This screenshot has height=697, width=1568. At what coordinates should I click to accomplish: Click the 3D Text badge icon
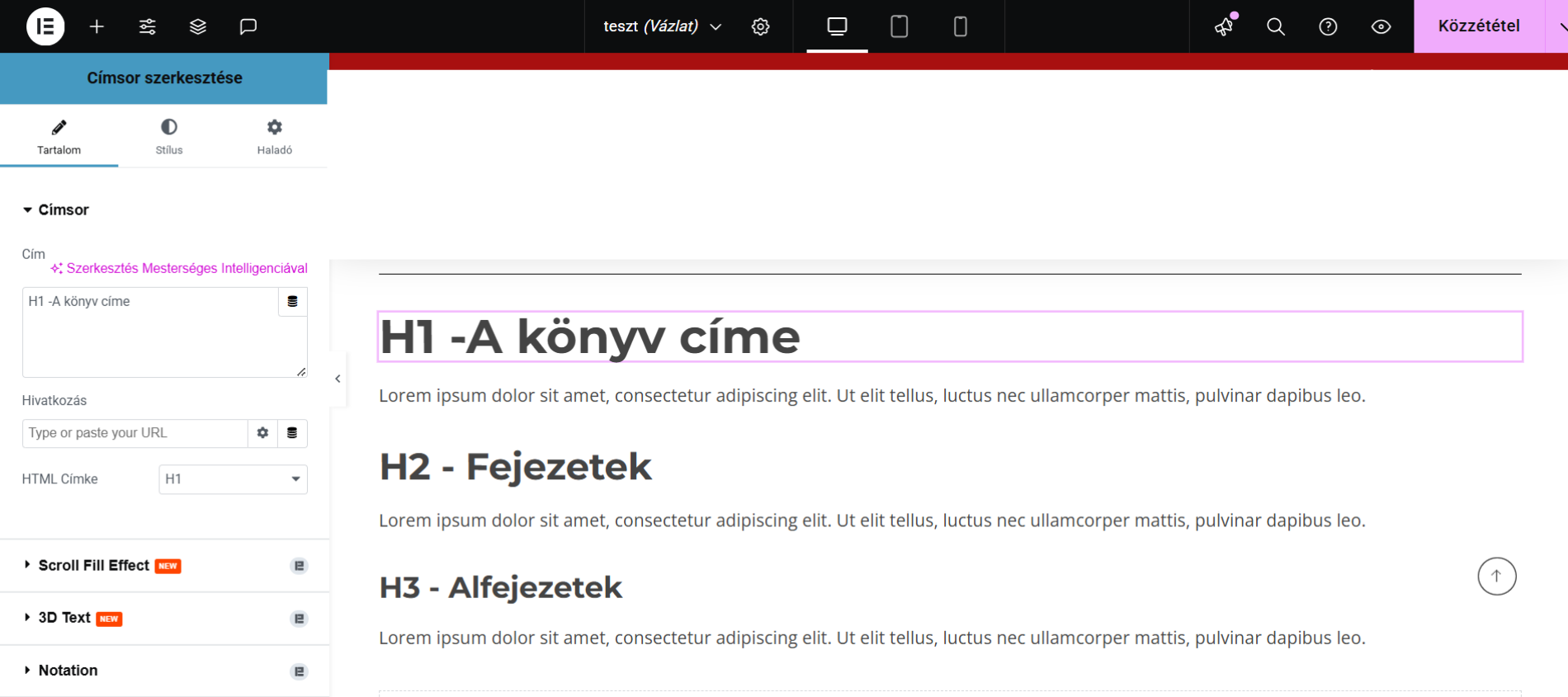pos(300,619)
